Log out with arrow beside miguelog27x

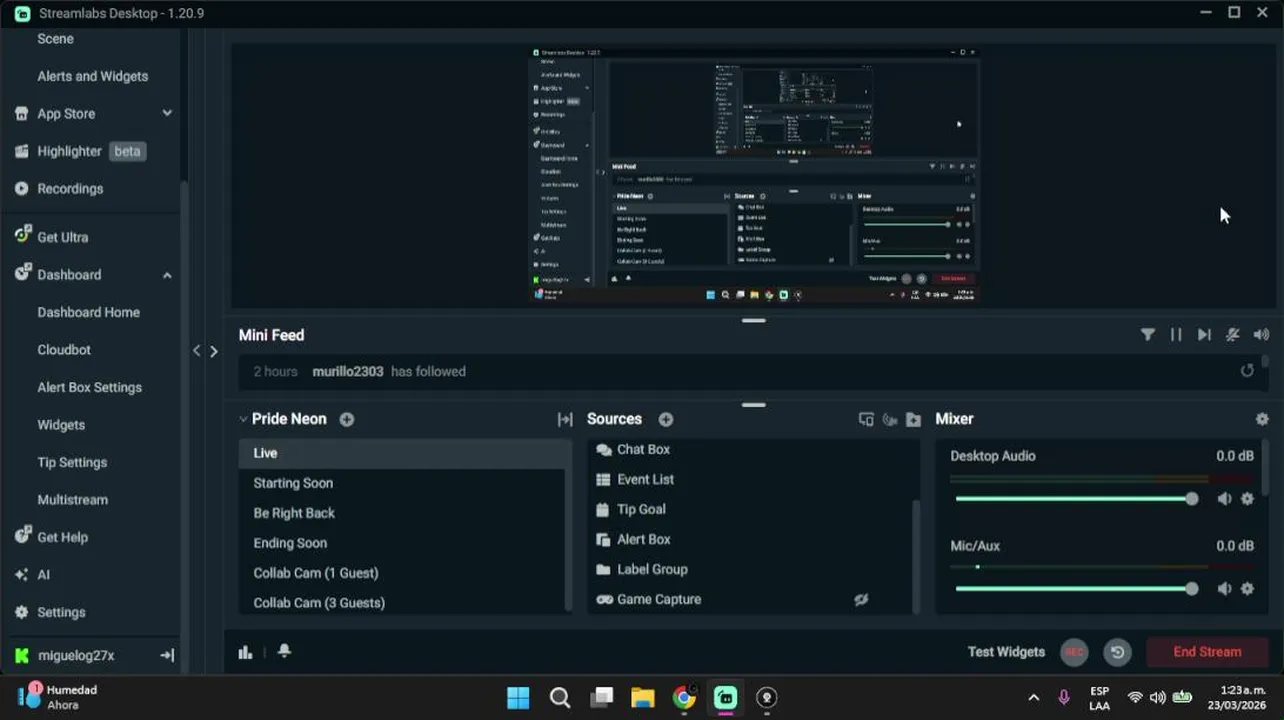[x=167, y=655]
